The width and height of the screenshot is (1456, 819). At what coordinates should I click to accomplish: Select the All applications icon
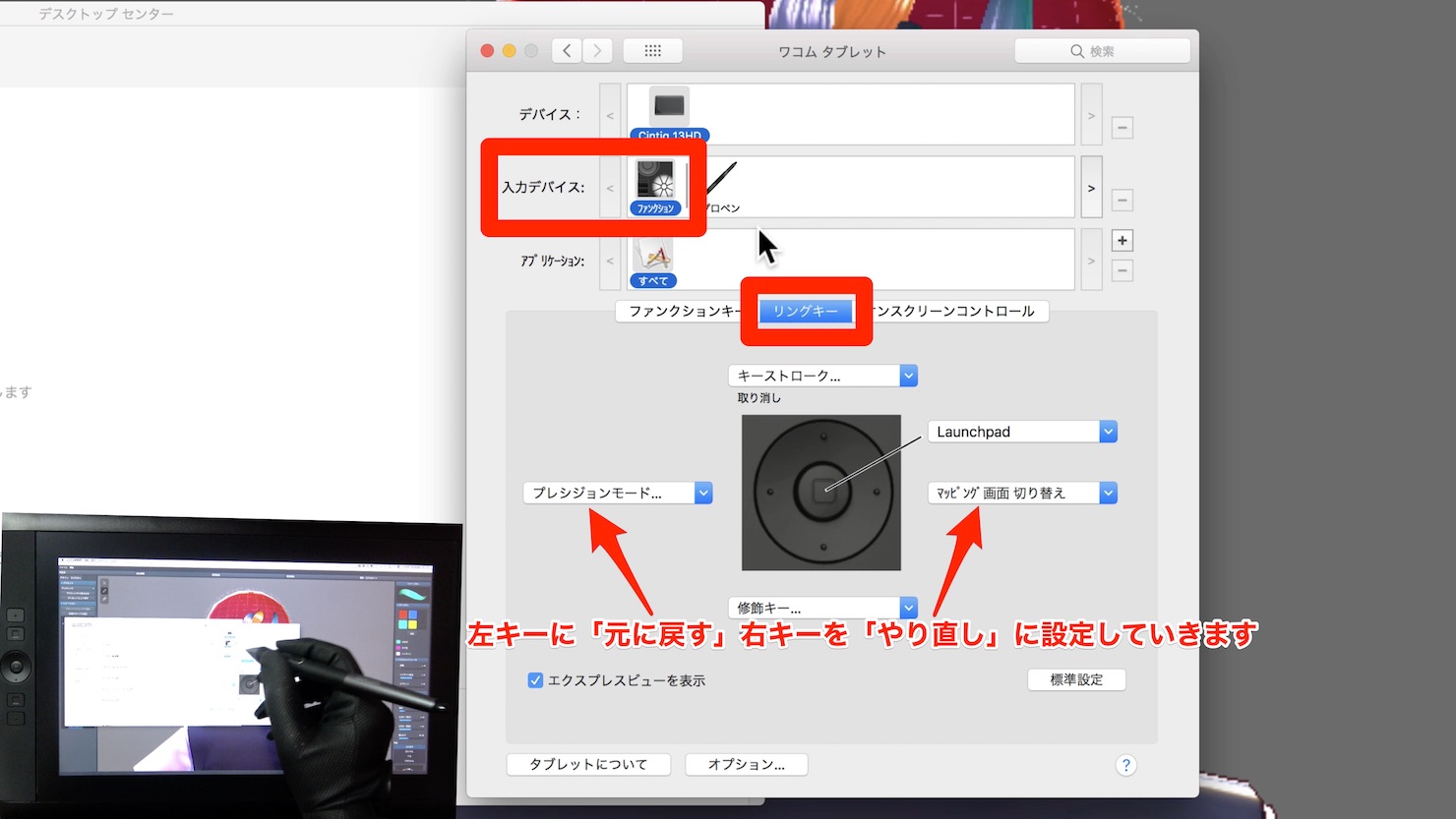coord(653,262)
